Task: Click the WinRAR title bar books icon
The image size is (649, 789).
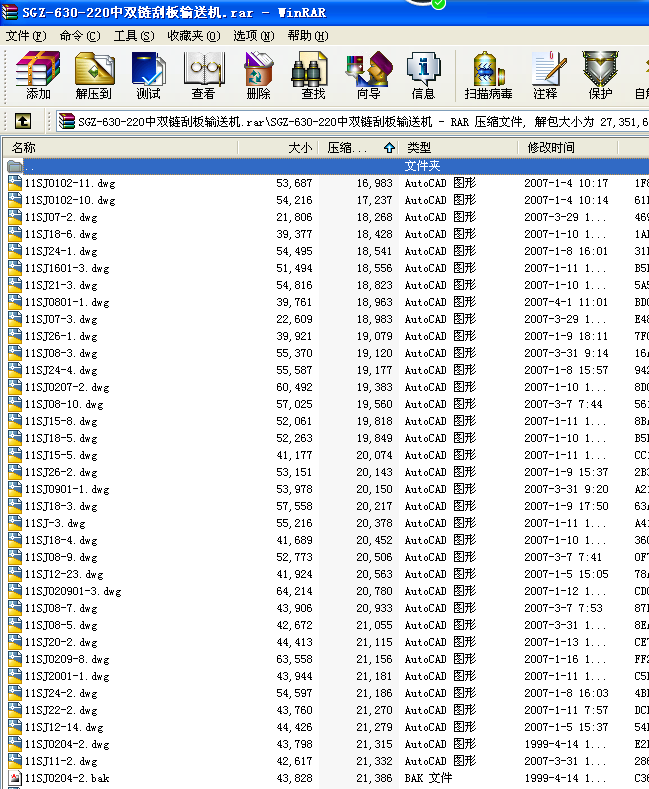Action: [x=10, y=12]
